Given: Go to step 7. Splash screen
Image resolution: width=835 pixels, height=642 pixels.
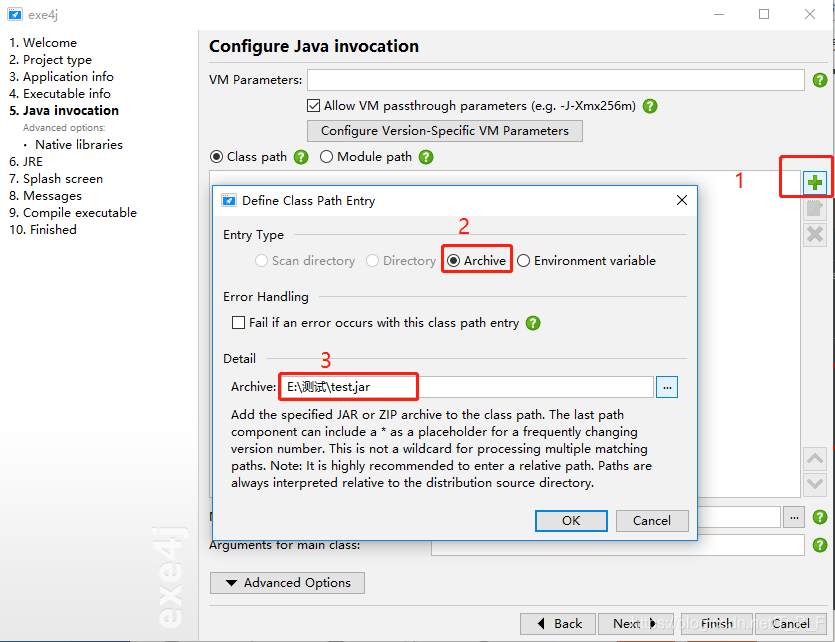Looking at the screenshot, I should 56,179.
